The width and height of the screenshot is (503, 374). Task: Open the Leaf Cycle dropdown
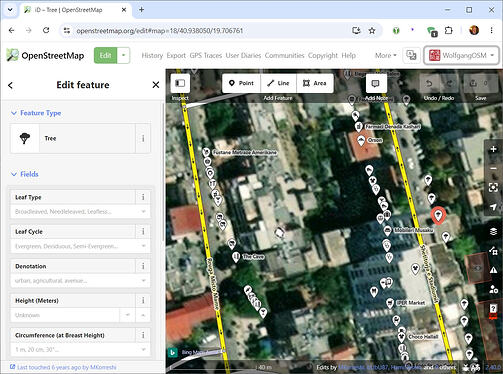point(144,246)
